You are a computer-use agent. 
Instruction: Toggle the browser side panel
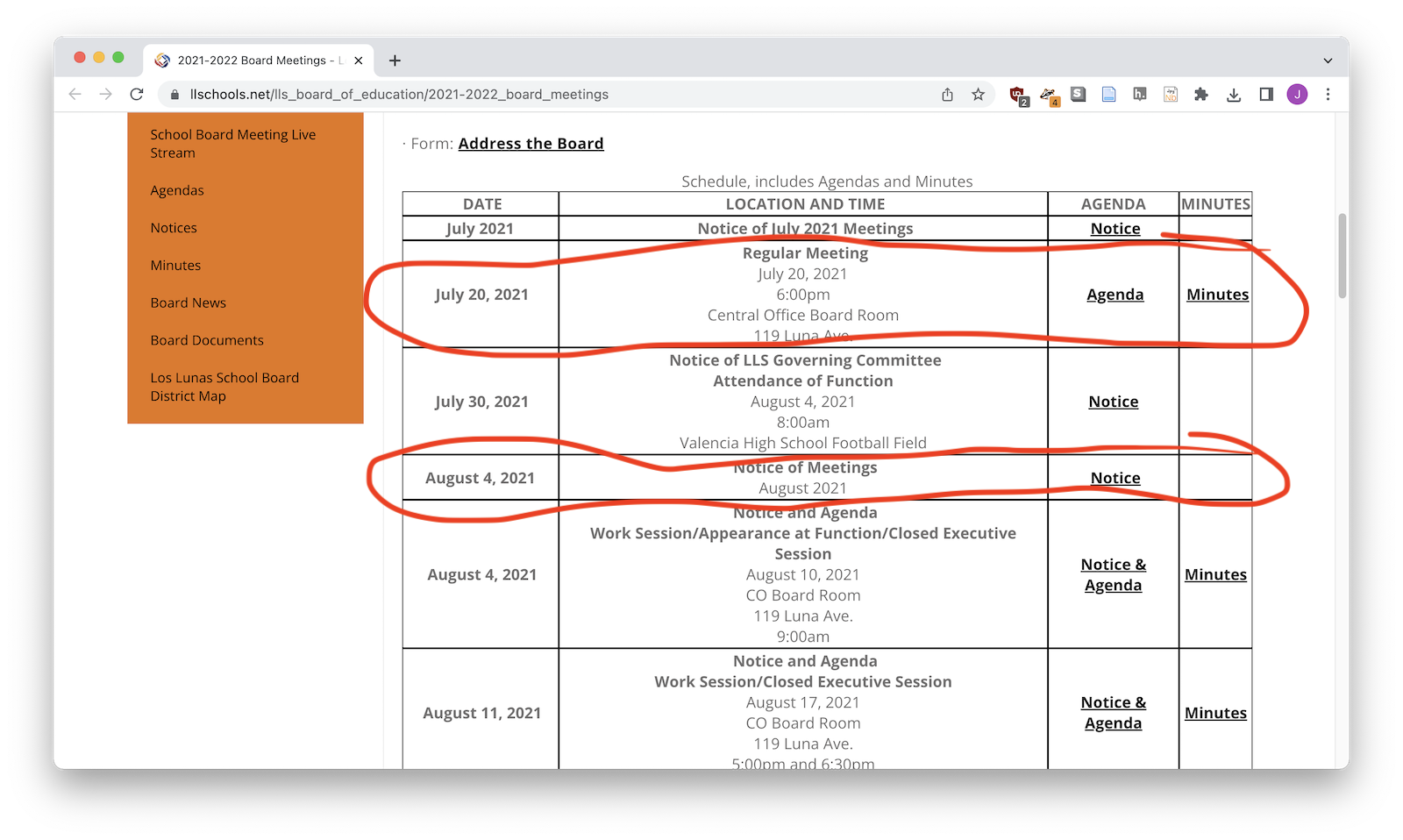1266,95
